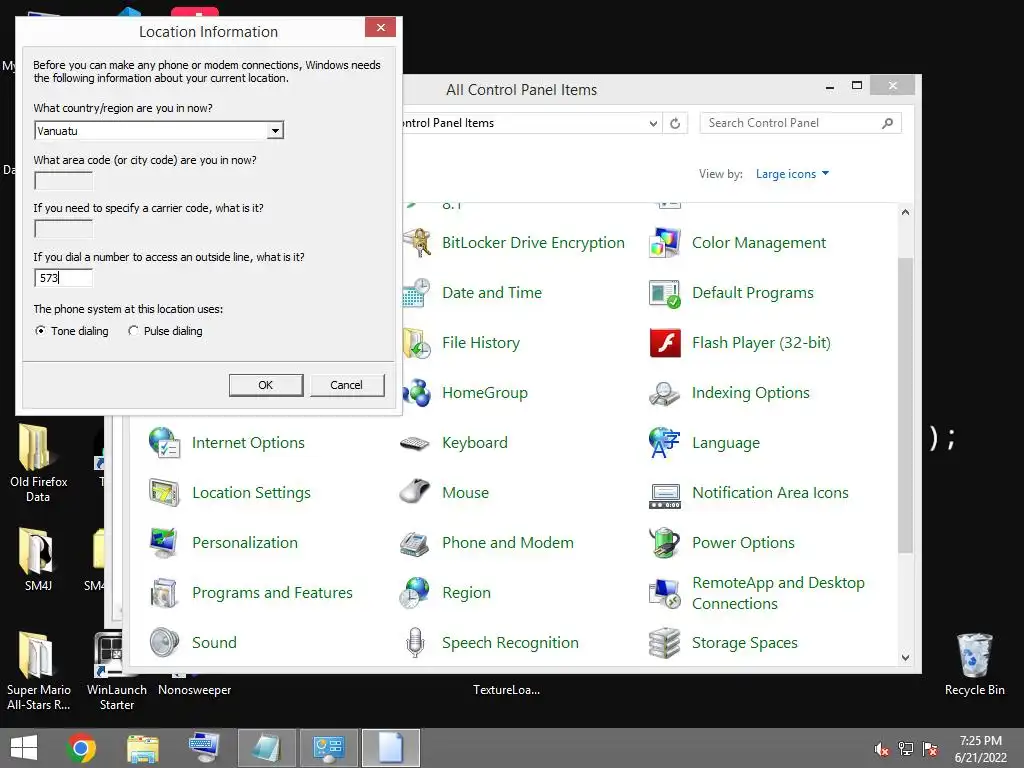This screenshot has width=1024, height=768.
Task: Click the muted volume tray icon
Action: click(882, 749)
